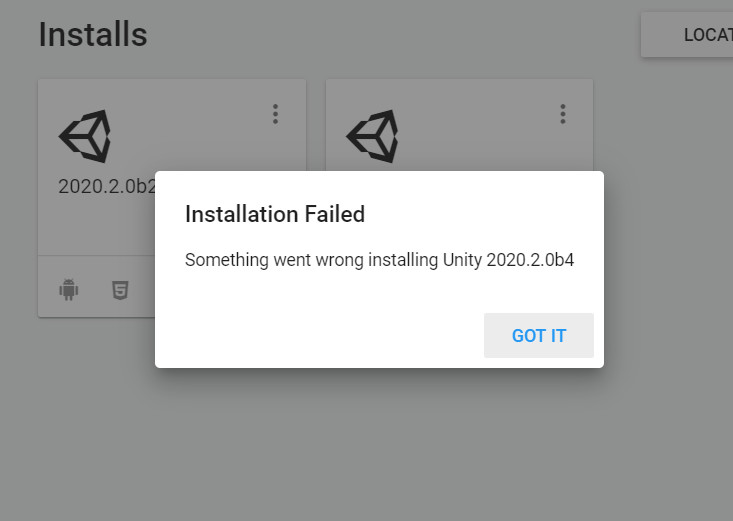
Task: Click the Unity logo on the 2020.2.0b2 card
Action: click(85, 136)
